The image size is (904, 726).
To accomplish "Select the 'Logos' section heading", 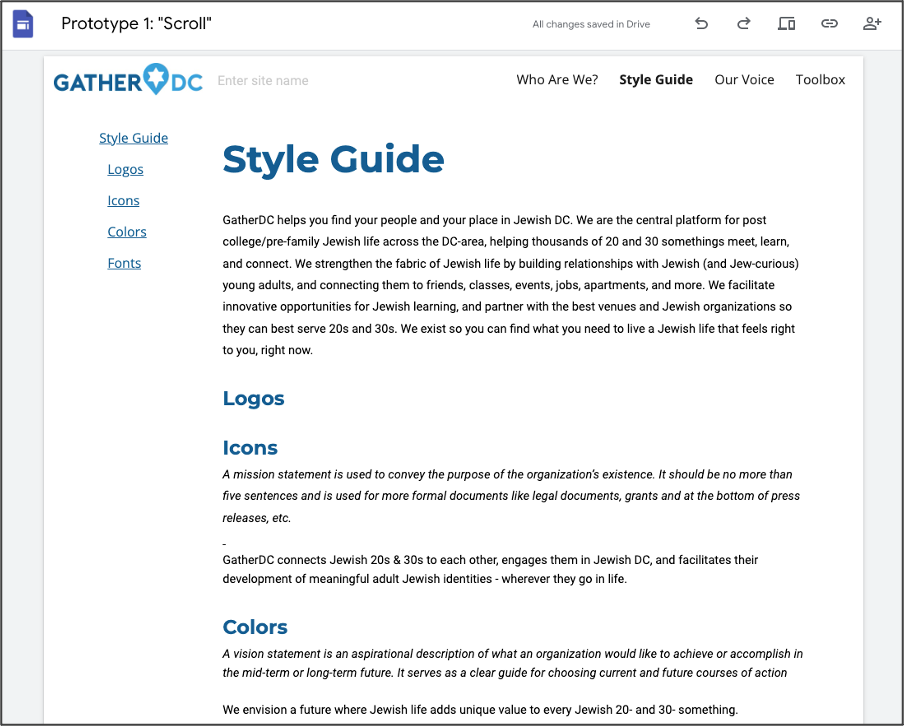I will pyautogui.click(x=254, y=398).
